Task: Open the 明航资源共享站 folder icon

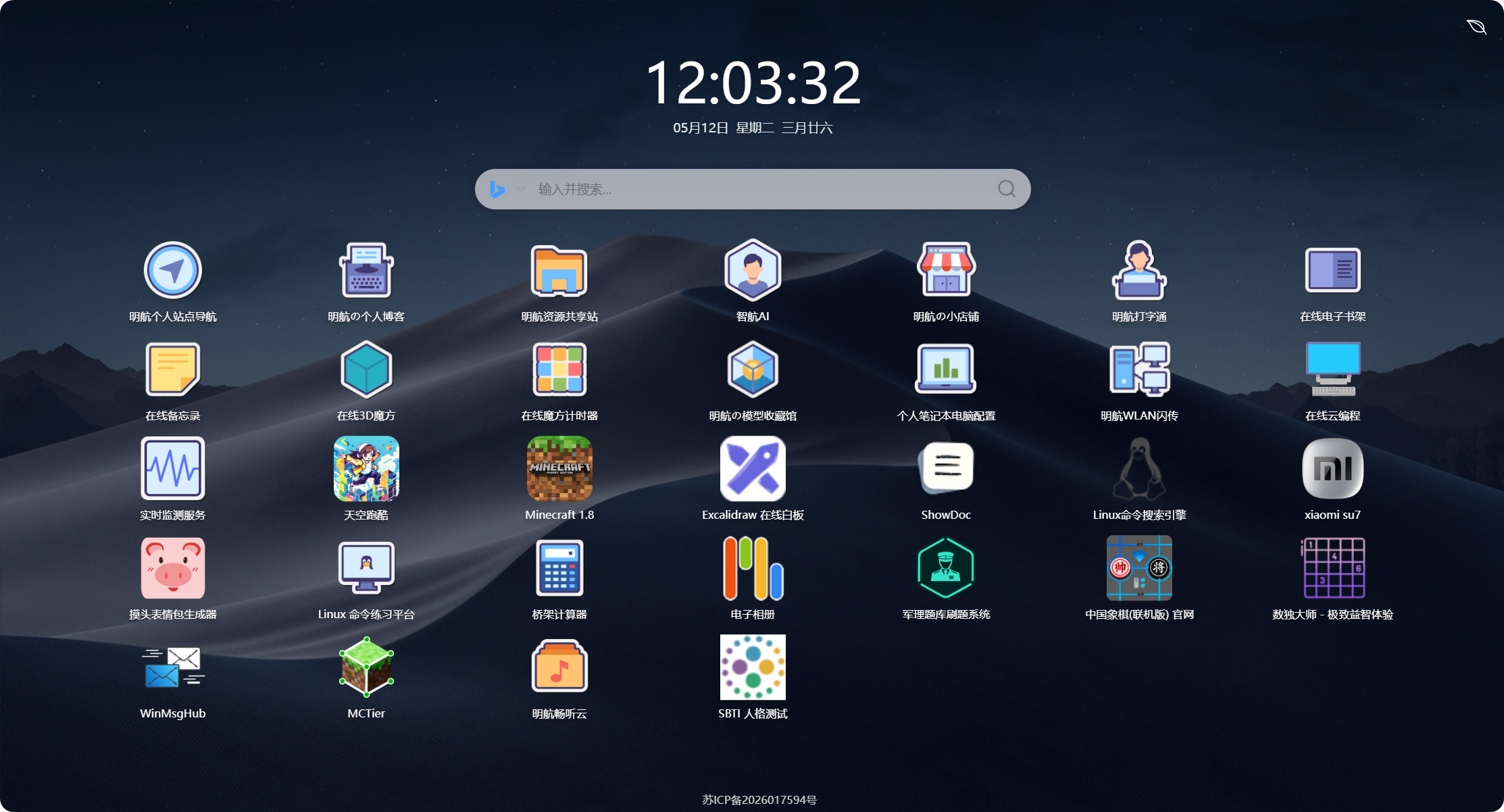Action: point(559,270)
